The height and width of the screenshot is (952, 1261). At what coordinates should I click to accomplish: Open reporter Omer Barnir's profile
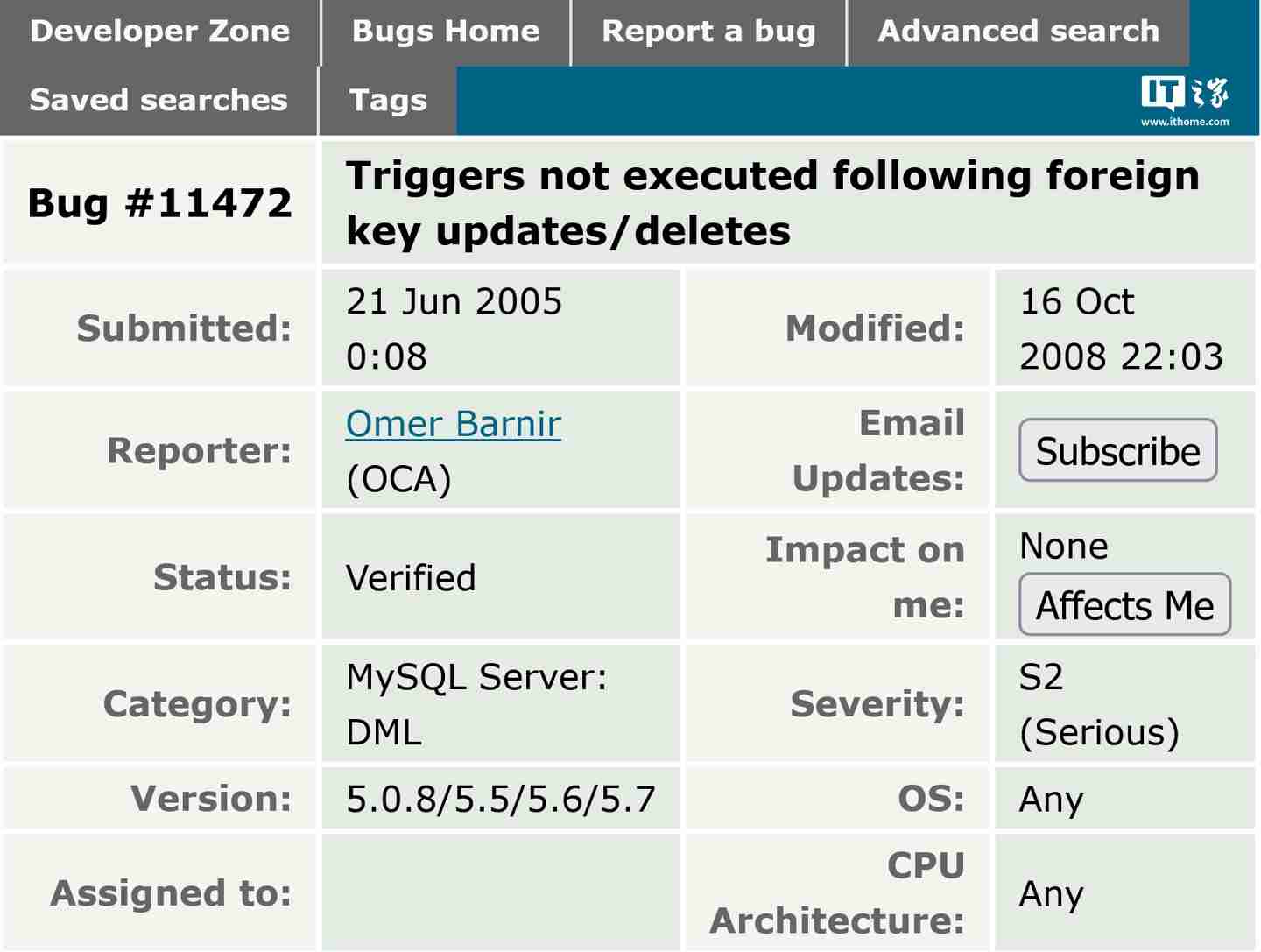pos(453,423)
